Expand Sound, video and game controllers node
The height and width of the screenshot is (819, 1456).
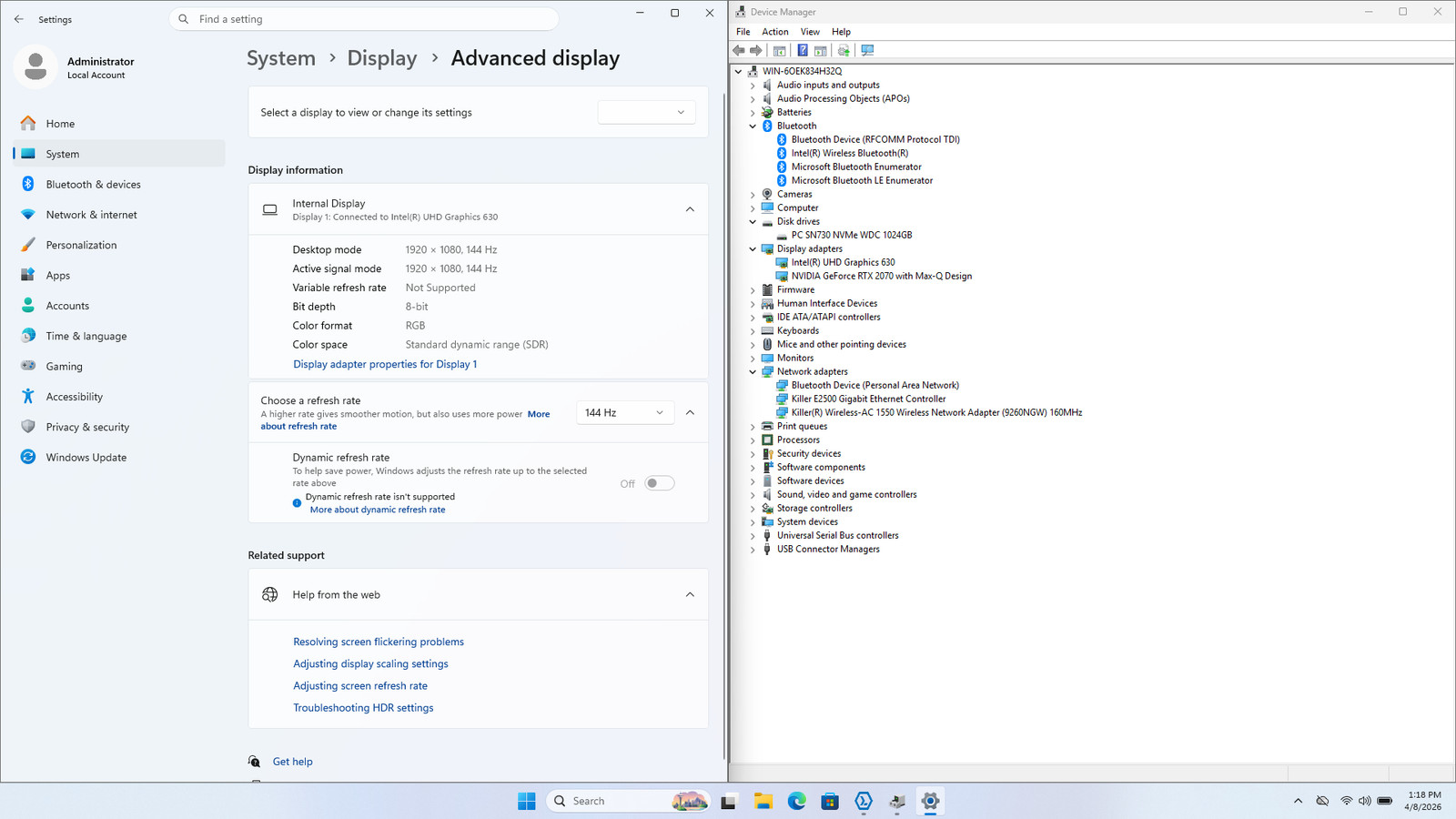pyautogui.click(x=753, y=495)
